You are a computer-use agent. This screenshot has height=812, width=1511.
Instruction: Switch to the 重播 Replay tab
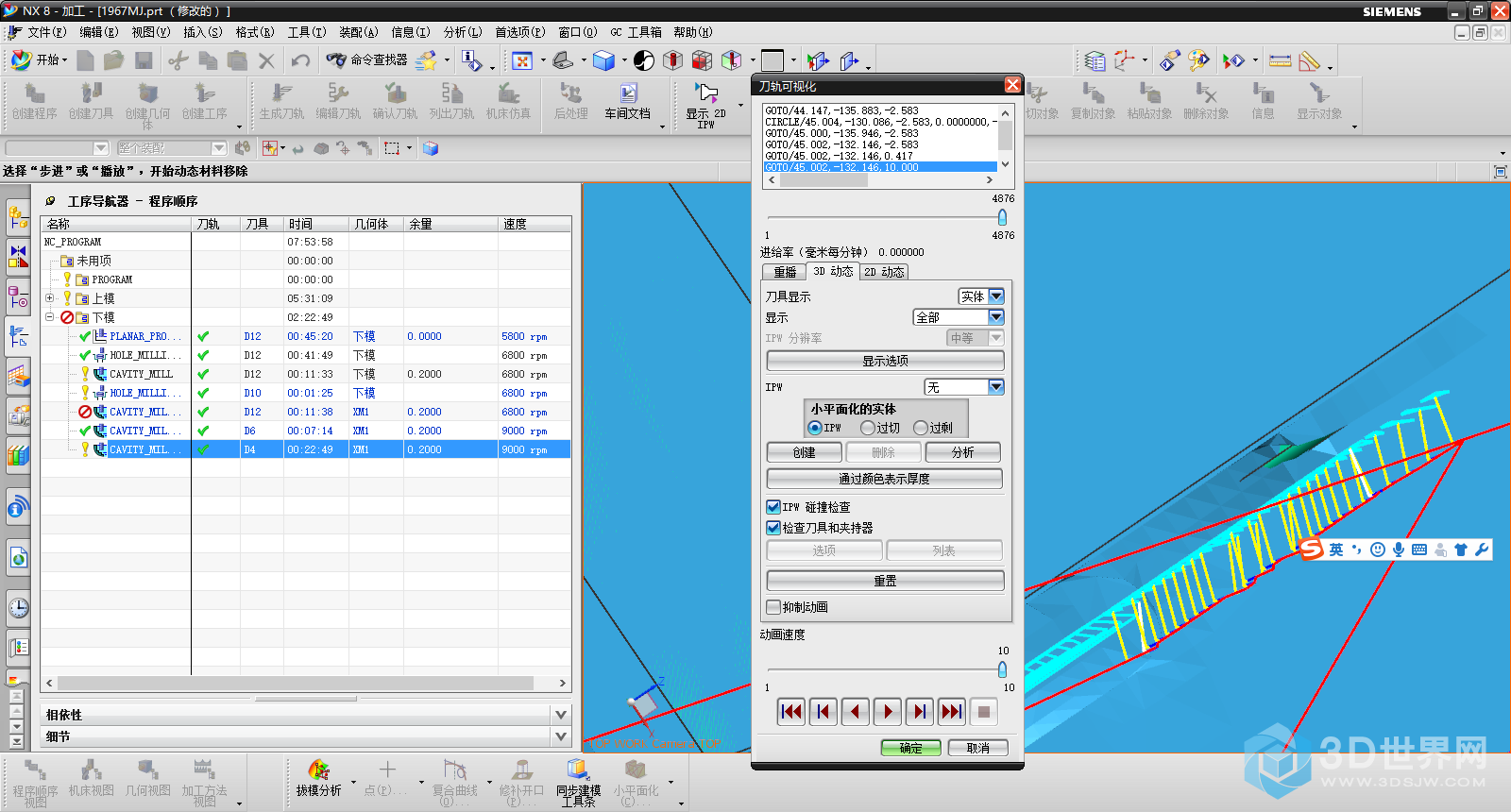tap(785, 272)
